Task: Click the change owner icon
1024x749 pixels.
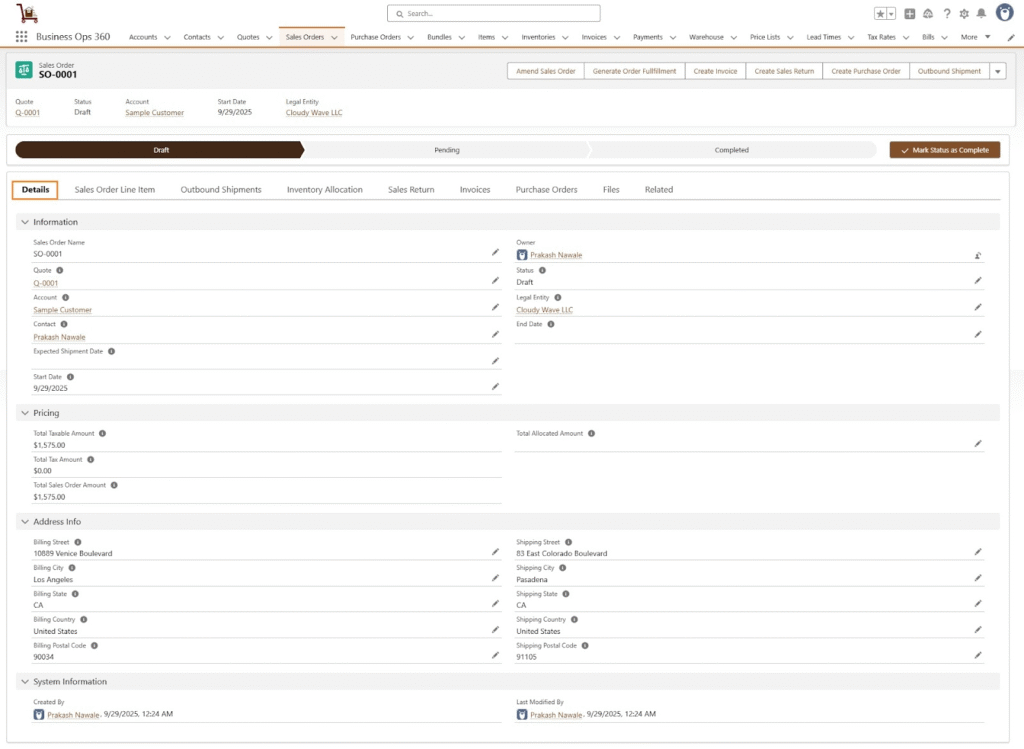Action: click(978, 255)
